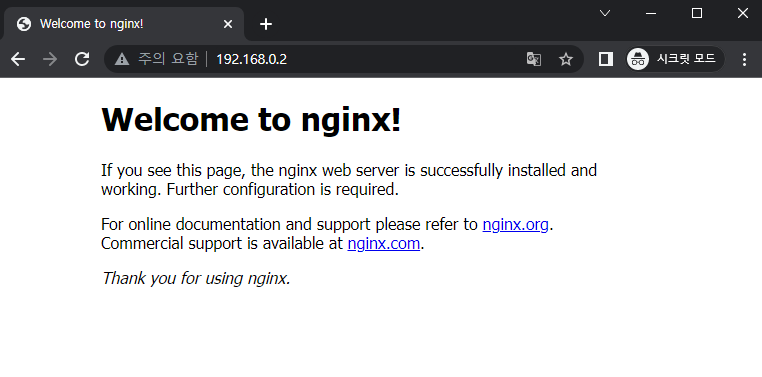The width and height of the screenshot is (762, 377).
Task: Click the text Further configuration is required
Action: pyautogui.click(x=282, y=189)
